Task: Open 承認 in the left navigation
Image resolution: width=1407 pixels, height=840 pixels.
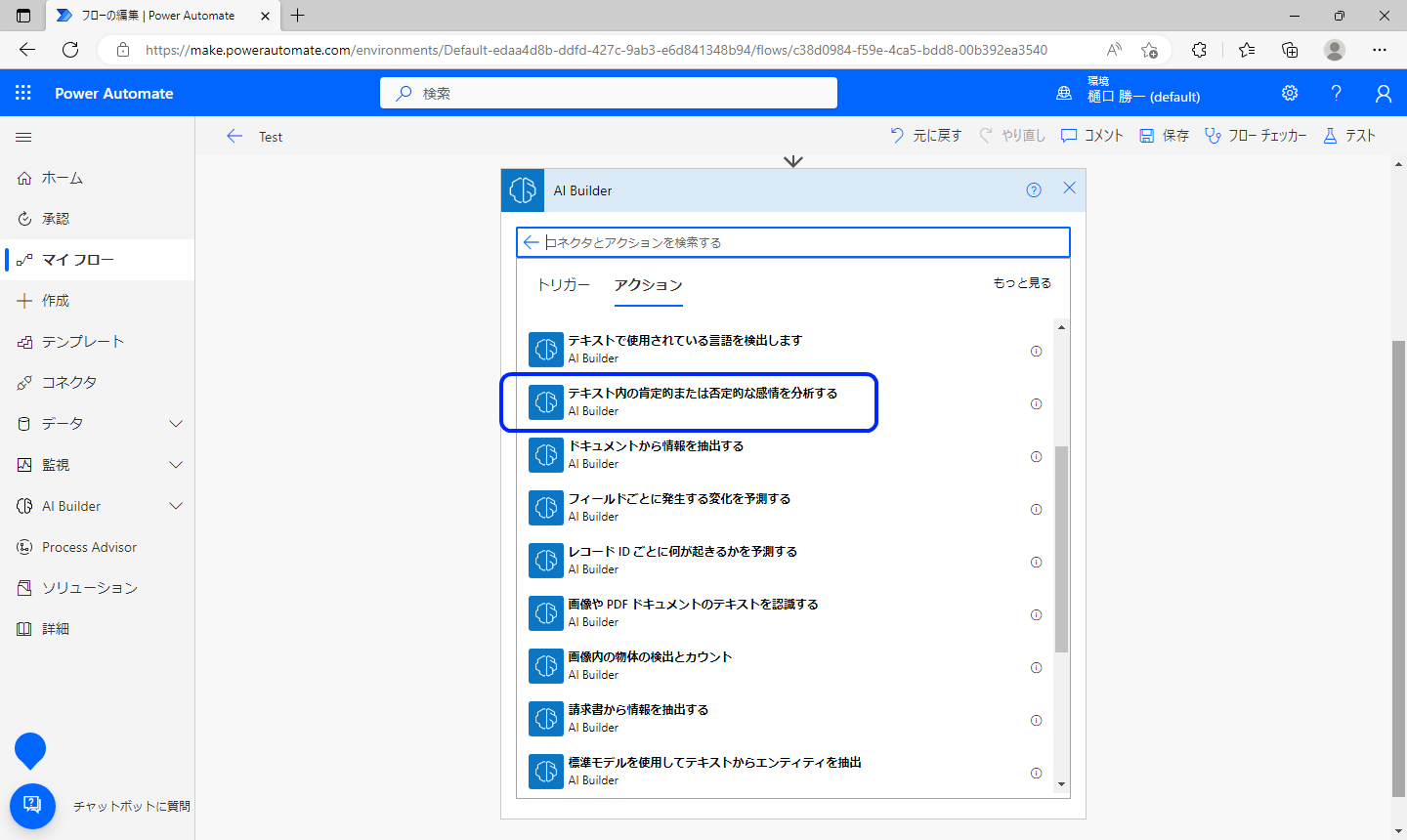Action: click(x=97, y=219)
